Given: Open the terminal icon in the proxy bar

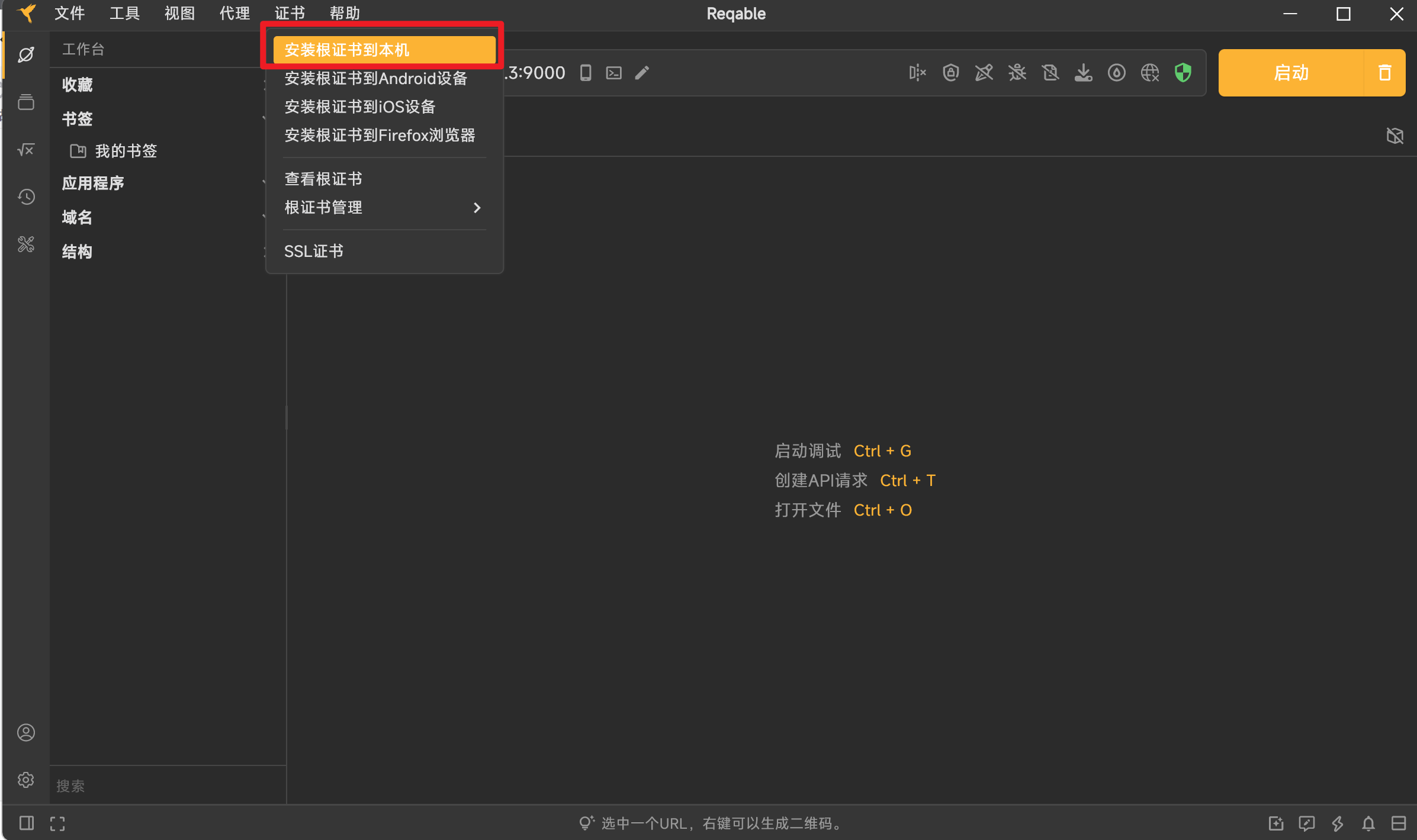Looking at the screenshot, I should point(613,72).
